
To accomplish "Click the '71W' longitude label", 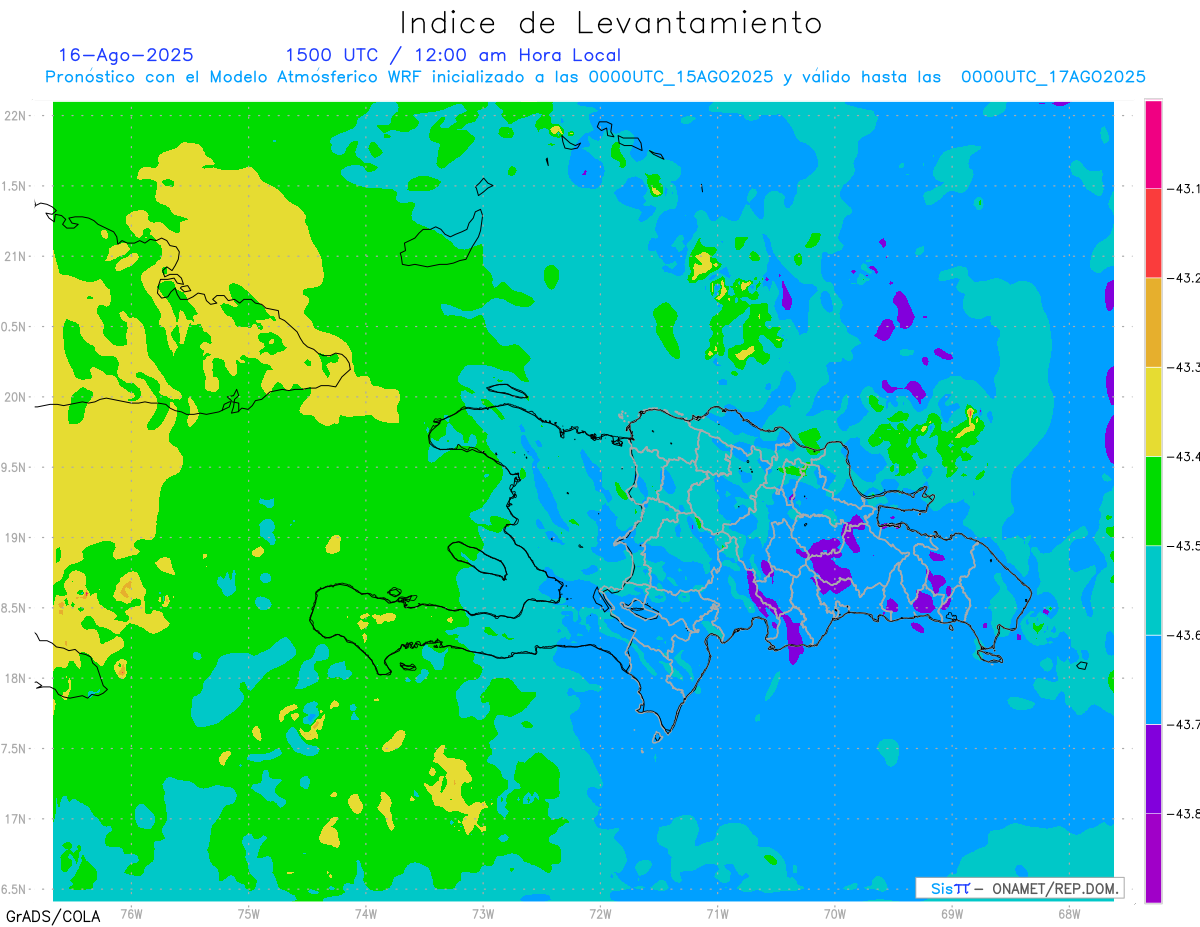I will [x=717, y=913].
